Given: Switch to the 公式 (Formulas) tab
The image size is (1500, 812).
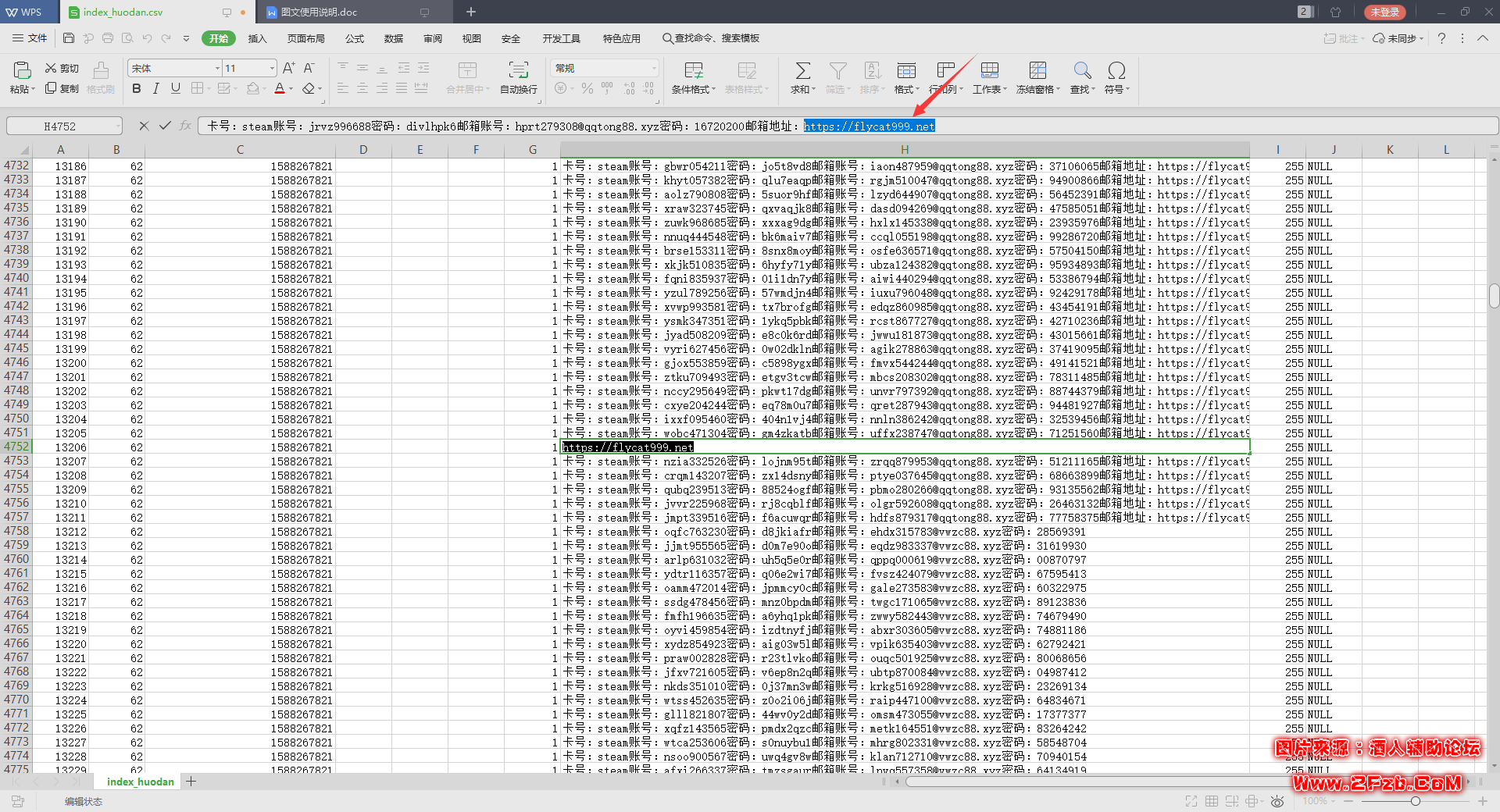Looking at the screenshot, I should [x=355, y=38].
